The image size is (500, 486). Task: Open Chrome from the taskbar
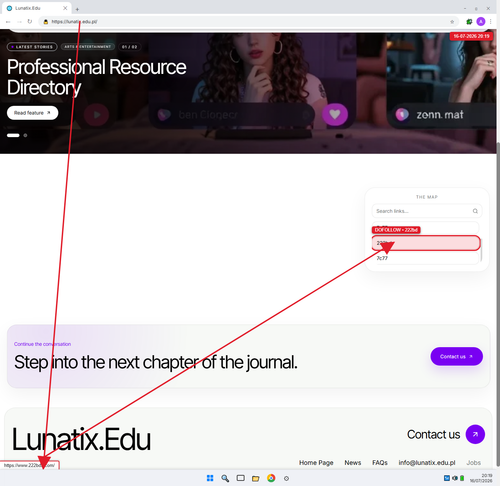point(271,478)
